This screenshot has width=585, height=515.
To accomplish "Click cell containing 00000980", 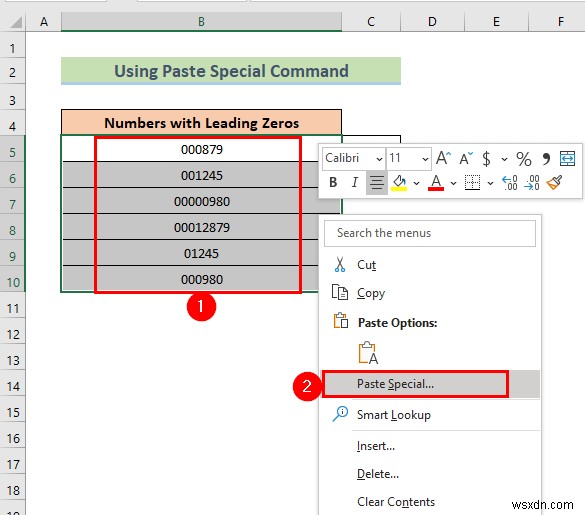I will coord(201,201).
